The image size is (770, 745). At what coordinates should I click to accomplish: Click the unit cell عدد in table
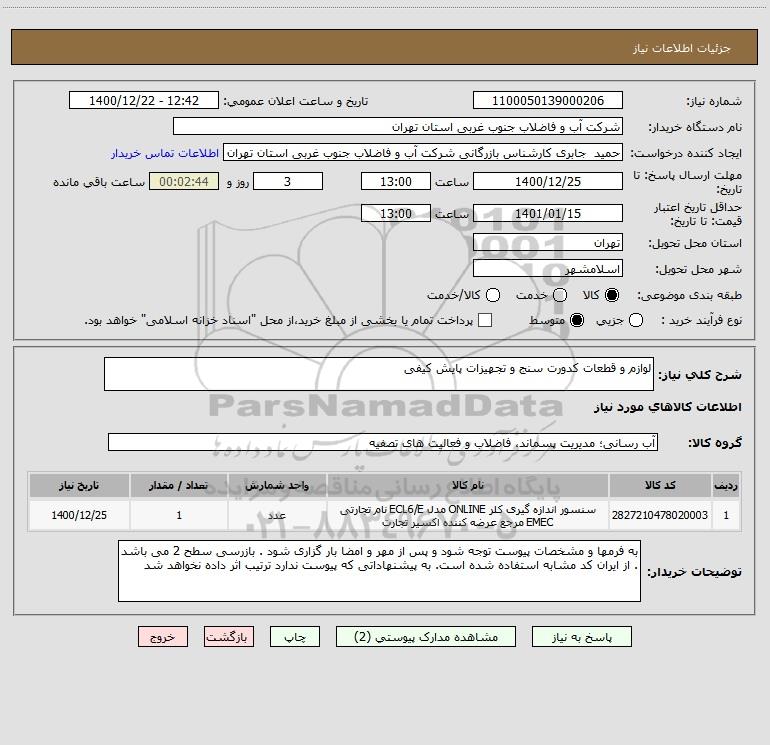click(277, 515)
